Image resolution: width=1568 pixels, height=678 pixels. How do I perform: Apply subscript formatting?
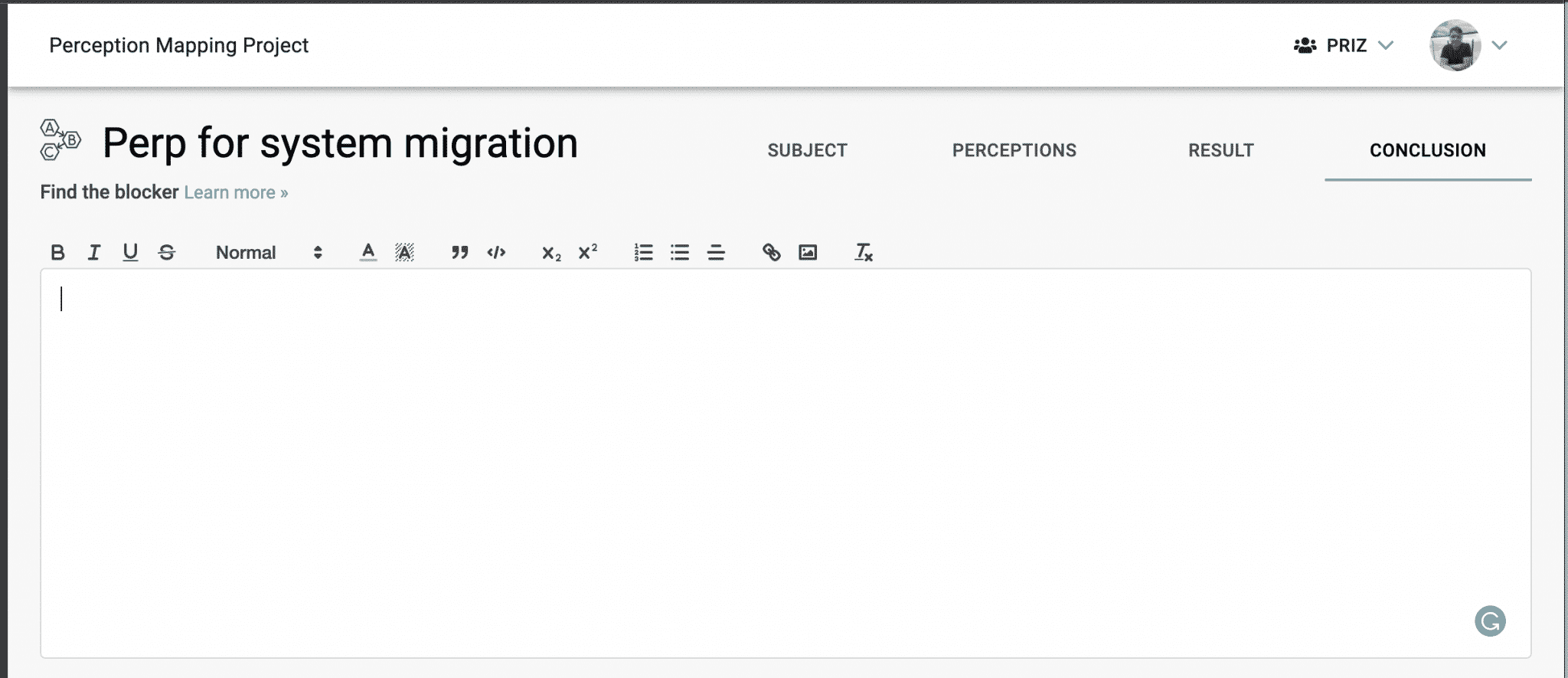pos(551,253)
